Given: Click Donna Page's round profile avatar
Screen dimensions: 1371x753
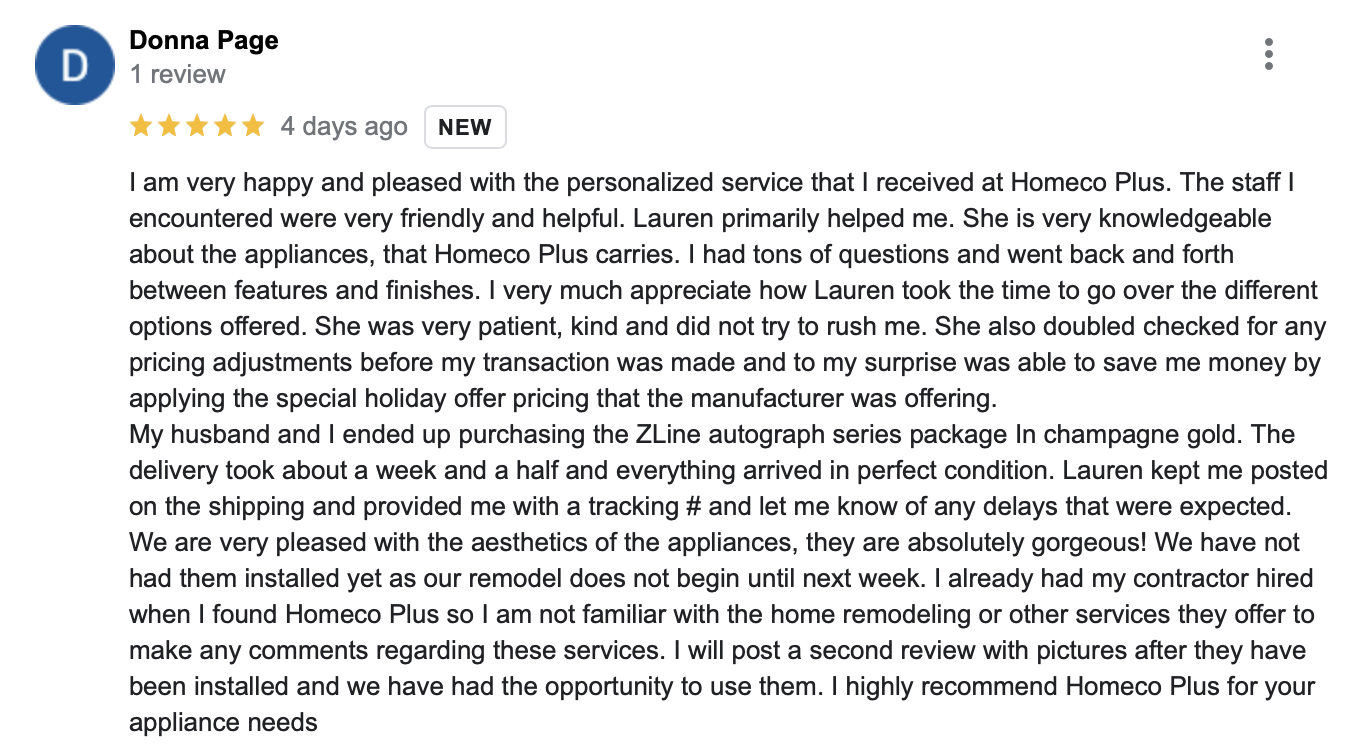Looking at the screenshot, I should [x=75, y=64].
